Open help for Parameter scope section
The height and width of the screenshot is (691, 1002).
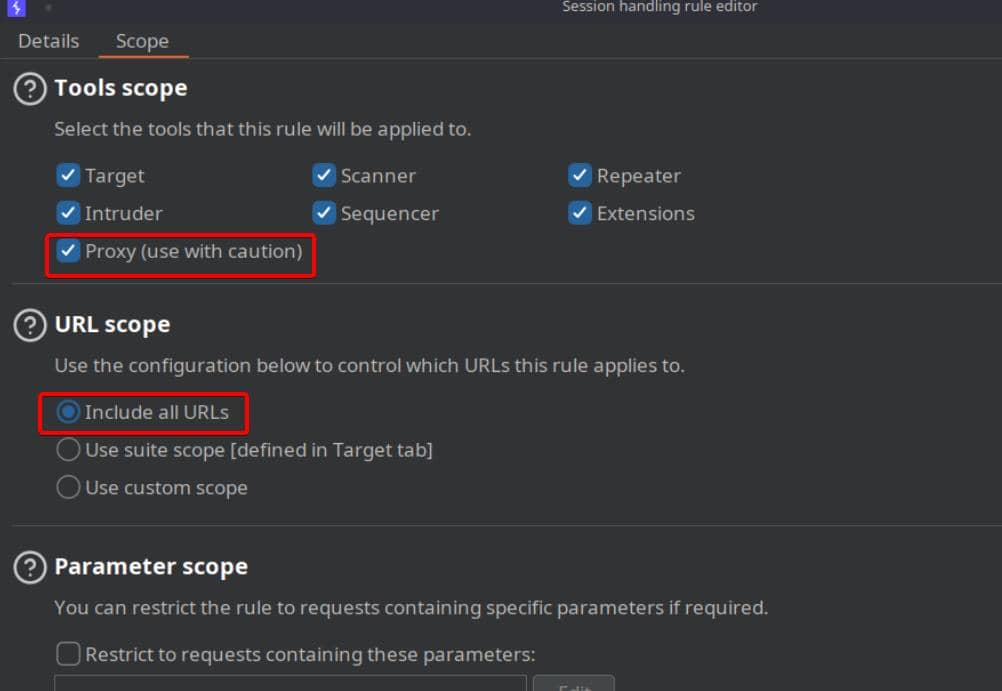(x=30, y=567)
